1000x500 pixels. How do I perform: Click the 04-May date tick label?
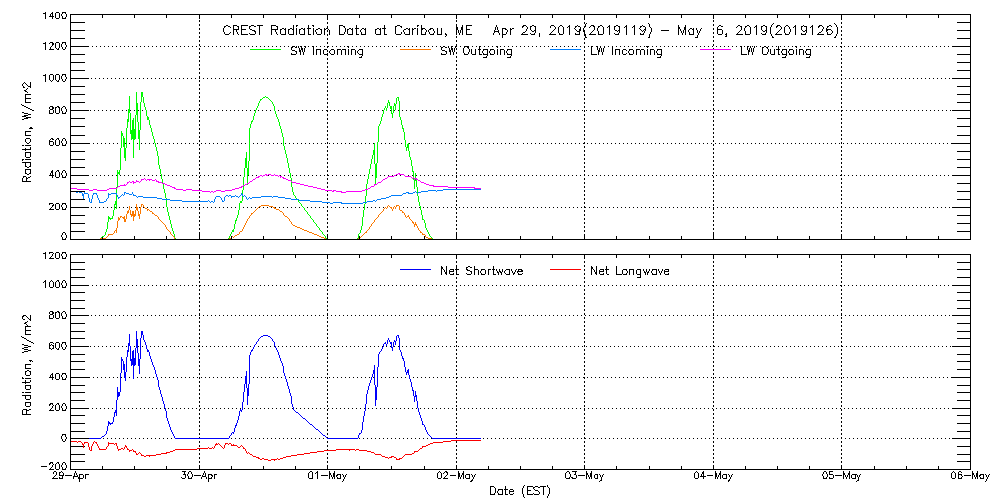[712, 477]
